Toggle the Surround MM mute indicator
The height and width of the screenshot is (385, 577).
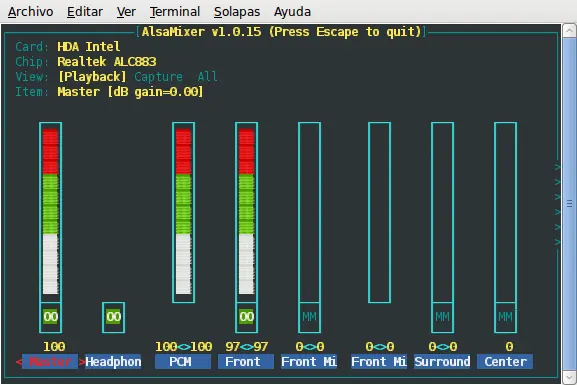(x=442, y=317)
